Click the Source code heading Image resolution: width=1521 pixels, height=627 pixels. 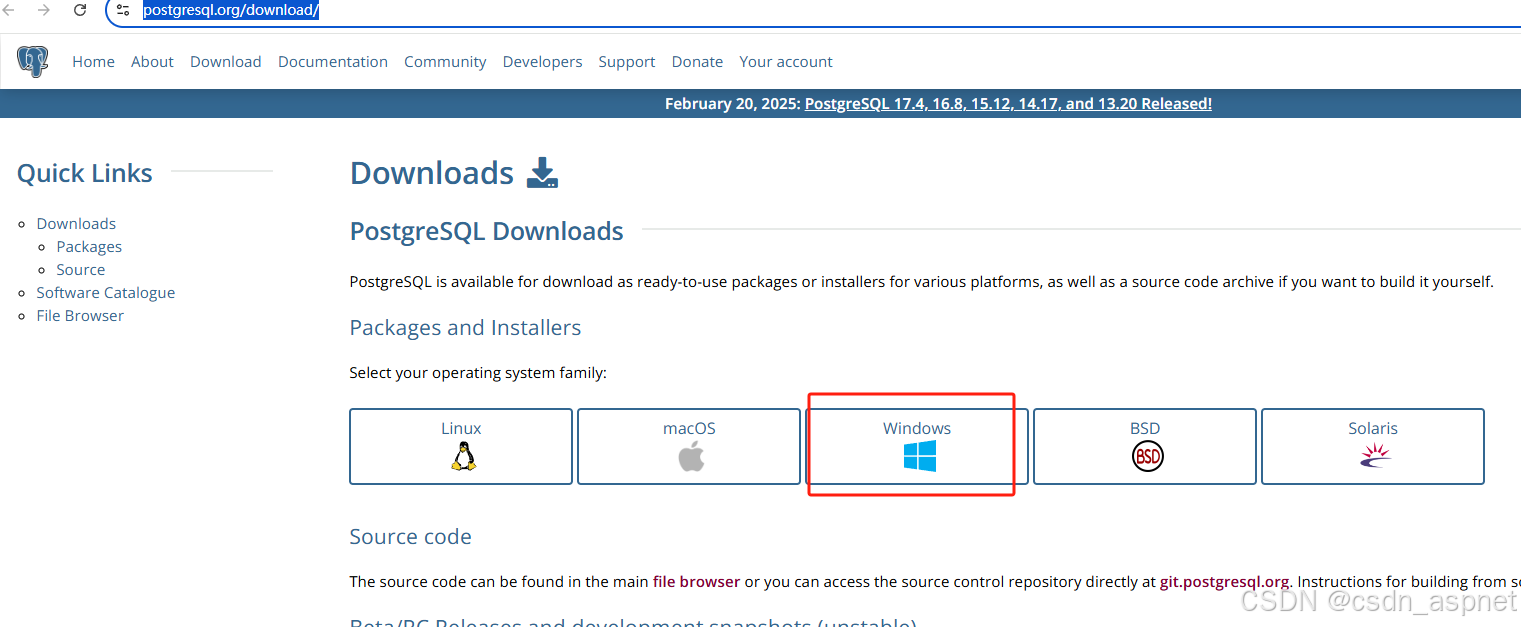(x=410, y=537)
